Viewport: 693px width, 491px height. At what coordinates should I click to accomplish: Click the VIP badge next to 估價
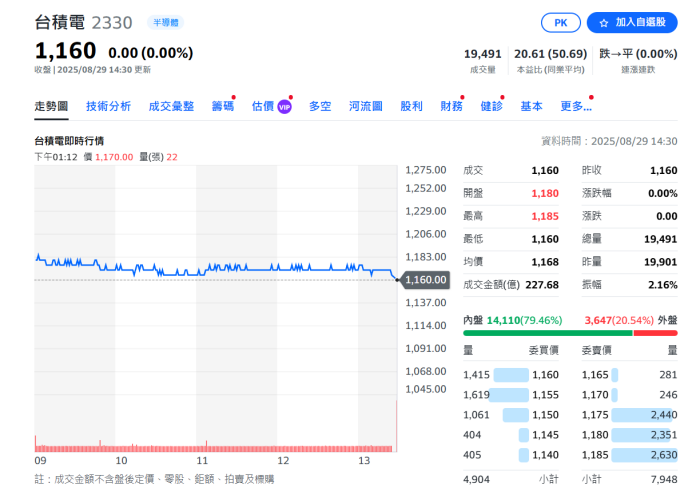[x=284, y=107]
